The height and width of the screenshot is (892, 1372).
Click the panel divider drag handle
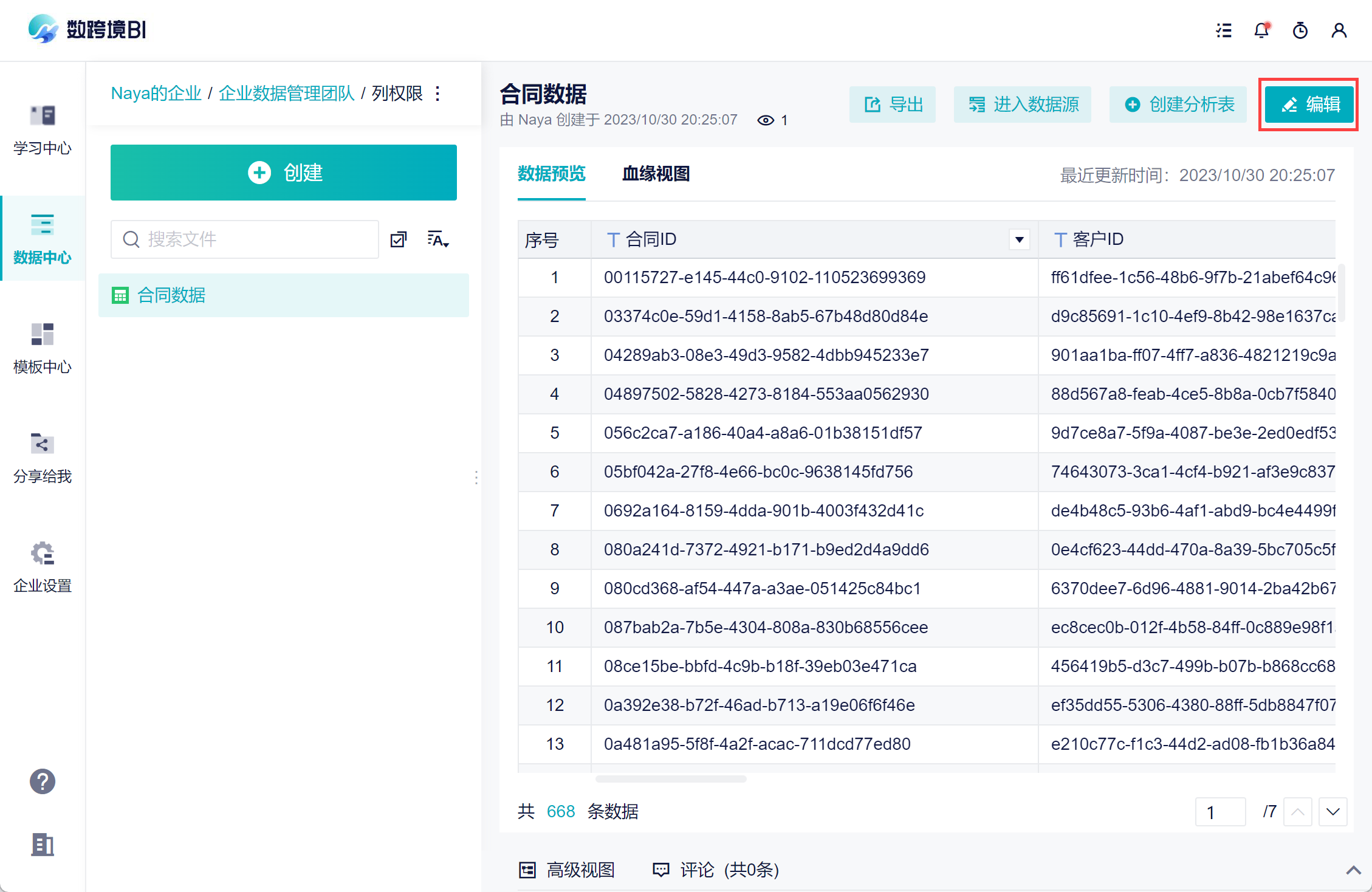[x=476, y=478]
